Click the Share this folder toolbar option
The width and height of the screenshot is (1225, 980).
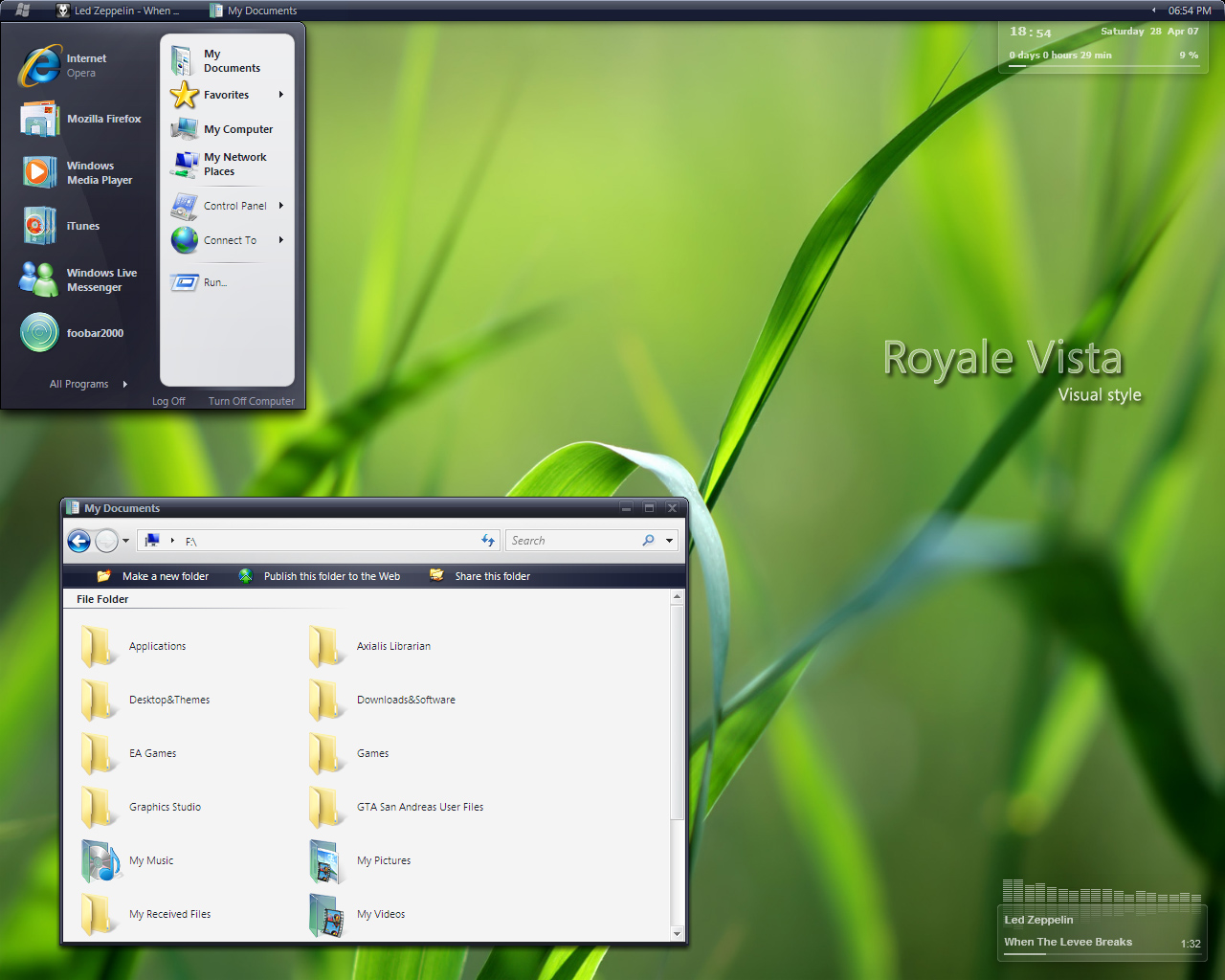491,575
